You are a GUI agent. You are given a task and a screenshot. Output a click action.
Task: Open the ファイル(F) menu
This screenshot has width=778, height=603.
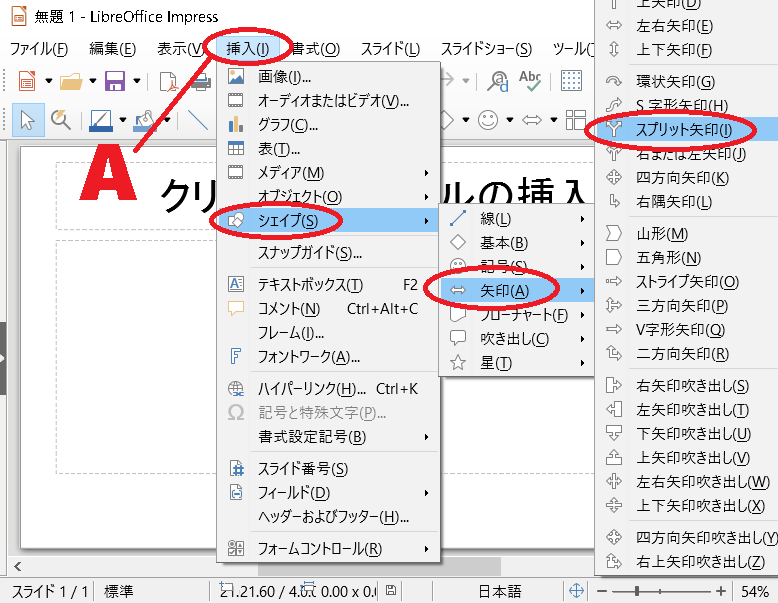point(39,49)
